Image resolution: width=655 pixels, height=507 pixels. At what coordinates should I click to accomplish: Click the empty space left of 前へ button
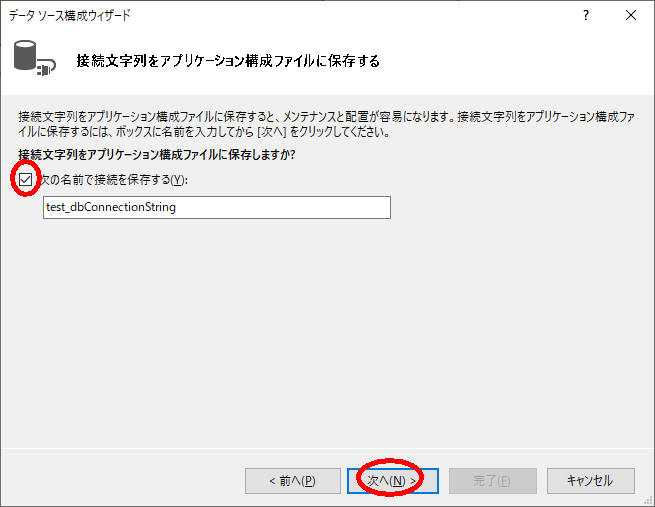coord(130,480)
